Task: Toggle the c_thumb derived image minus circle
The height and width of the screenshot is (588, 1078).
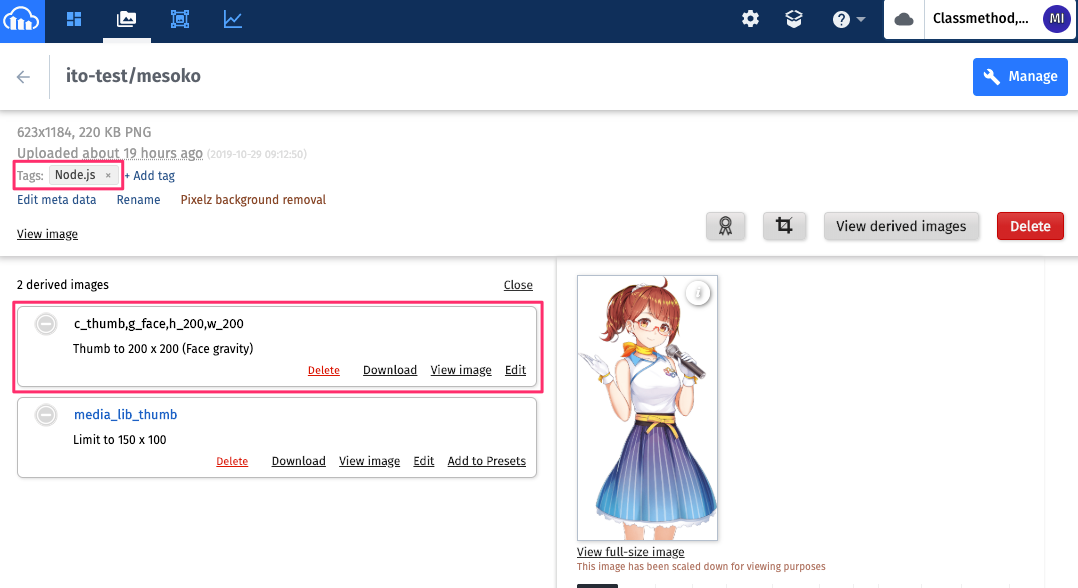Action: tap(46, 324)
